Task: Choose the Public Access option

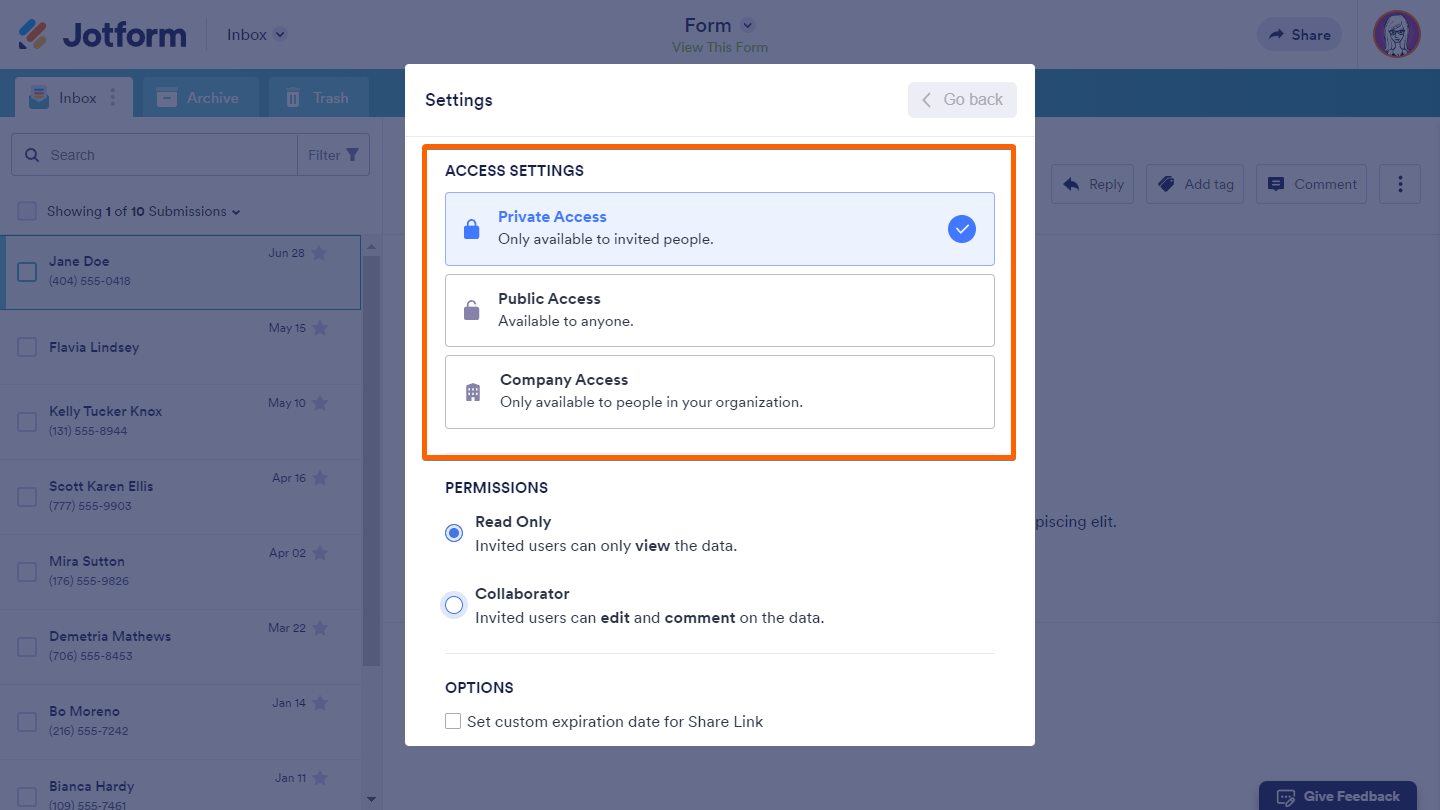Action: point(720,310)
